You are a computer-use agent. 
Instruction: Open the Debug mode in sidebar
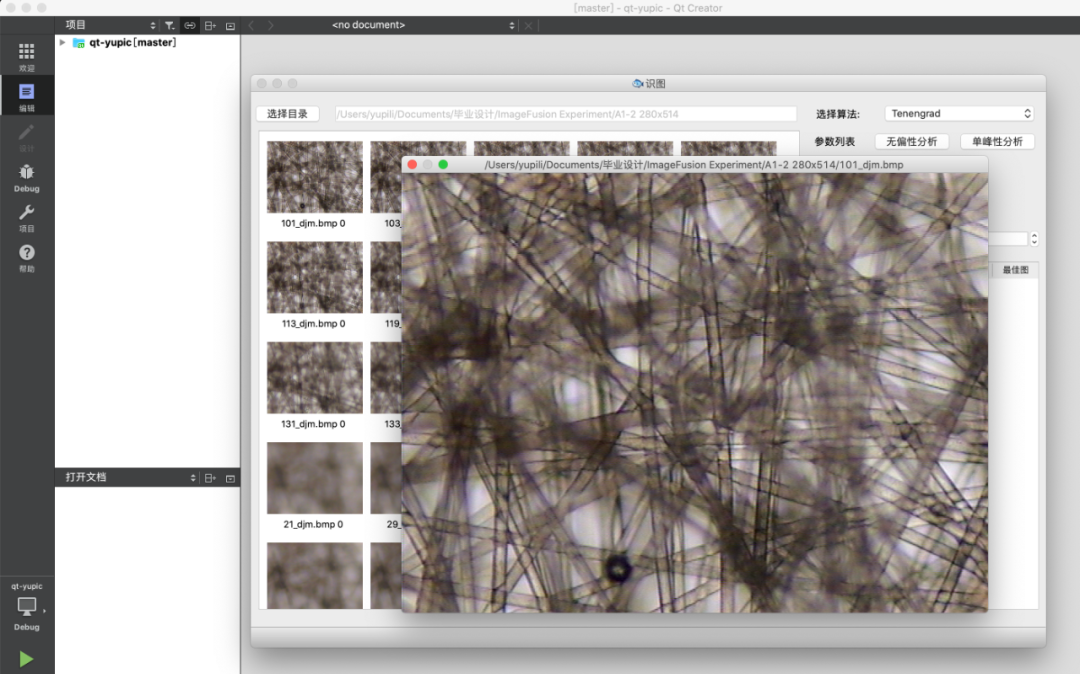click(27, 177)
